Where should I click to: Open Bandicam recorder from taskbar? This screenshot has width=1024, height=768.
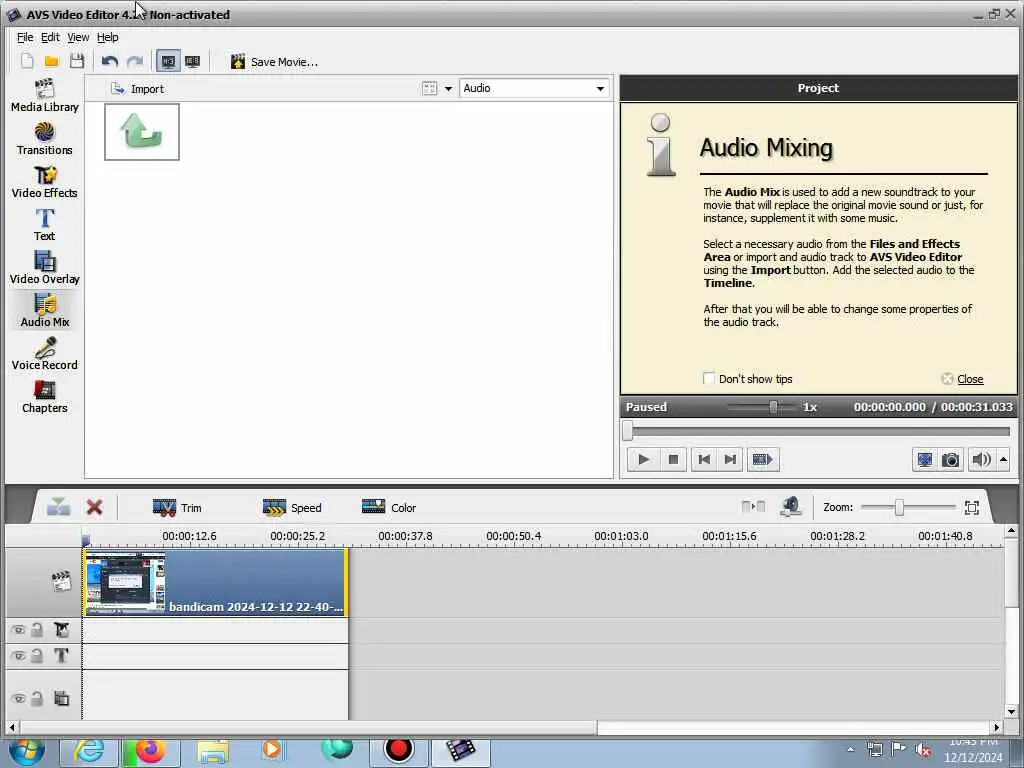(x=398, y=751)
